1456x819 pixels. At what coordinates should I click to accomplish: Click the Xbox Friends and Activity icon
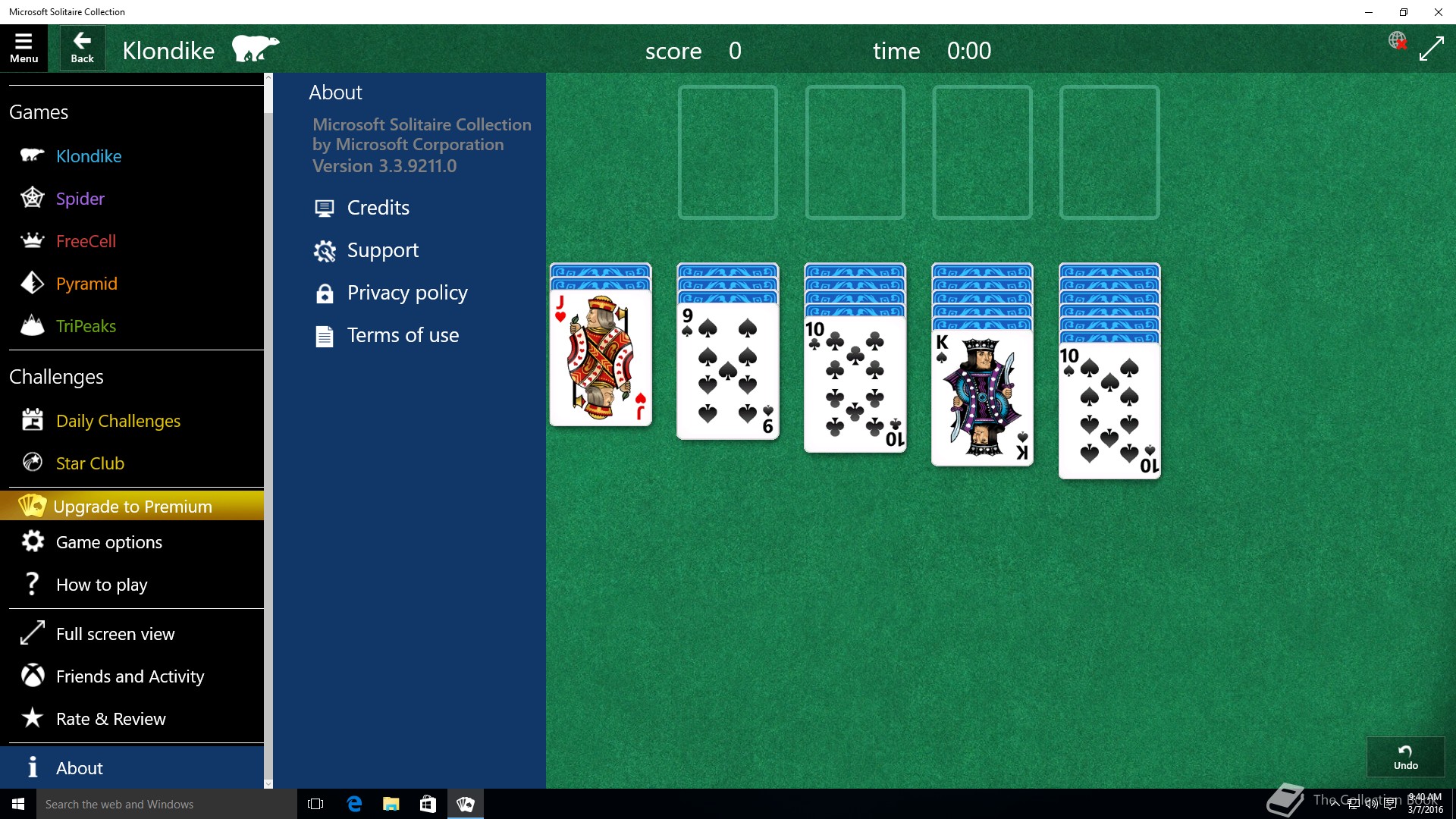click(32, 675)
